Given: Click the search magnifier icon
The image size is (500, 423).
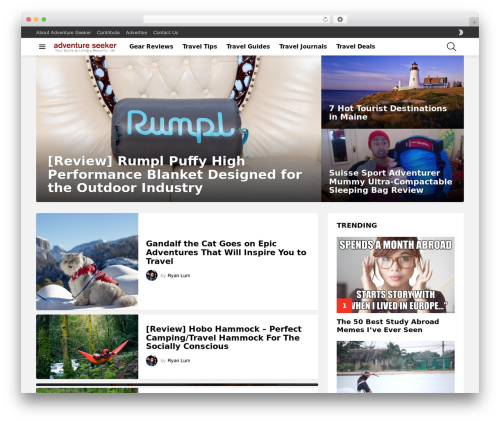Looking at the screenshot, I should coord(451,46).
